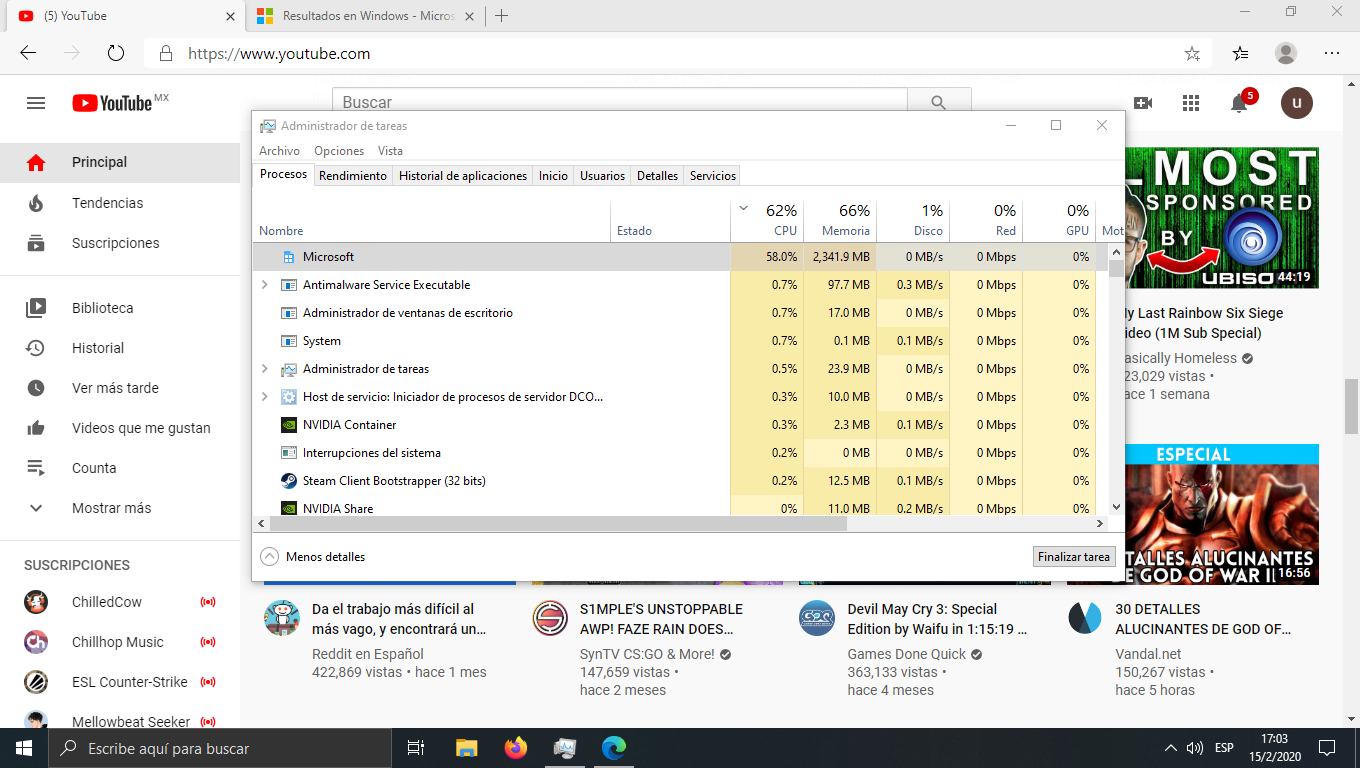Open Task View on taskbar
Screen dimensions: 1360x768
click(416, 748)
